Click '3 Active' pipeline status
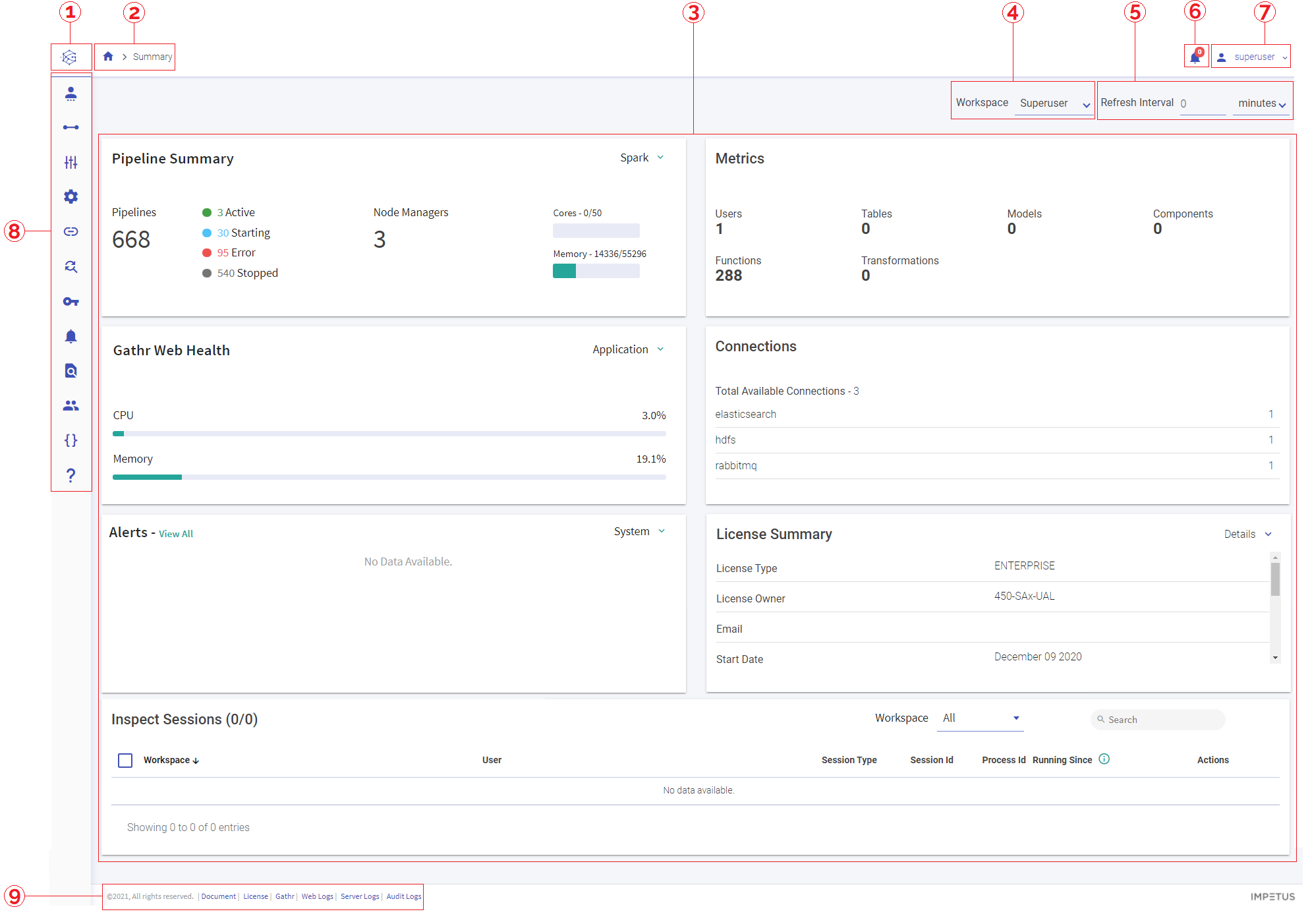The width and height of the screenshot is (1310, 924). pyautogui.click(x=229, y=212)
